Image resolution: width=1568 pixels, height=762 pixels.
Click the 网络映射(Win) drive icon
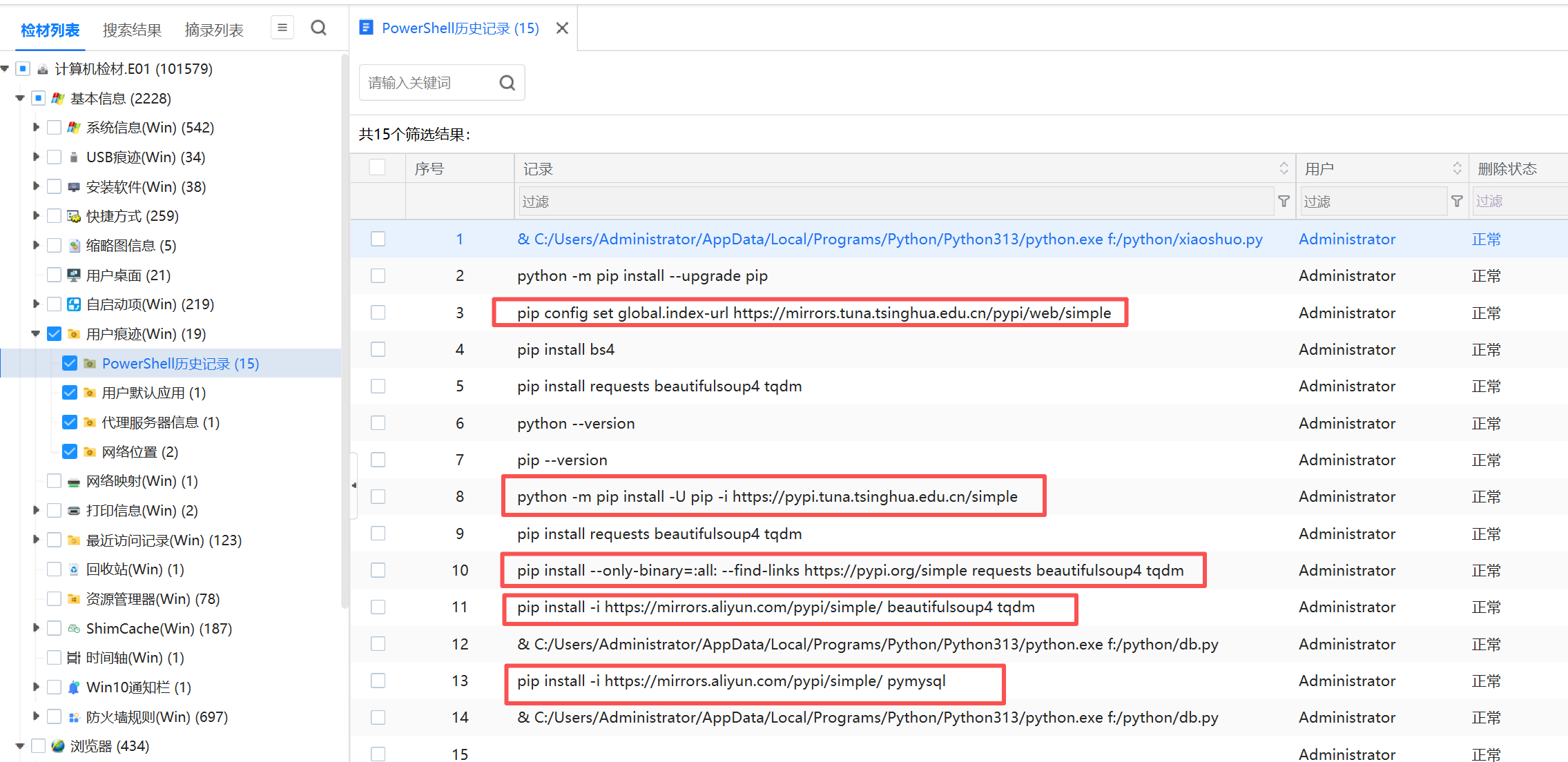pos(74,482)
